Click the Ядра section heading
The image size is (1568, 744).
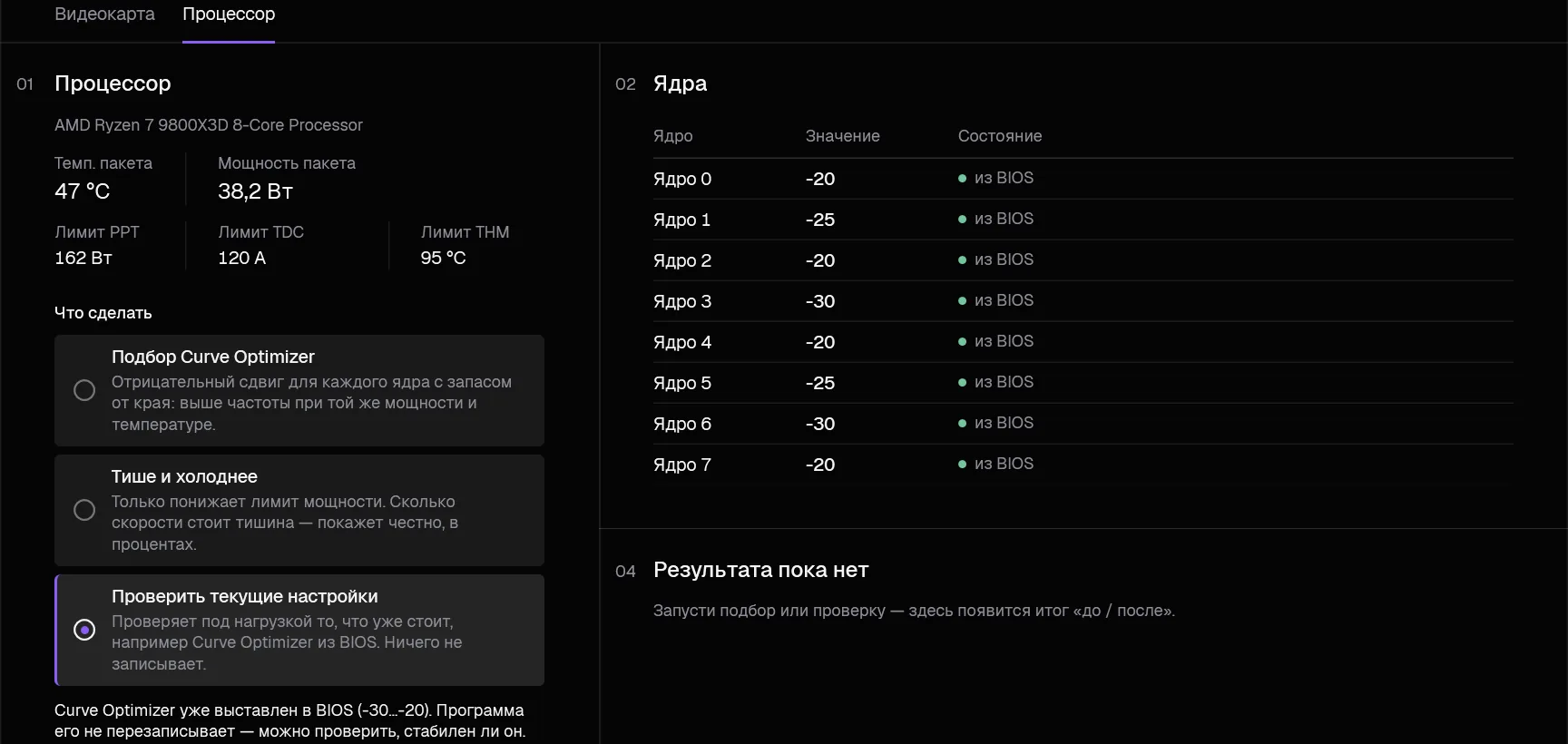coord(680,83)
